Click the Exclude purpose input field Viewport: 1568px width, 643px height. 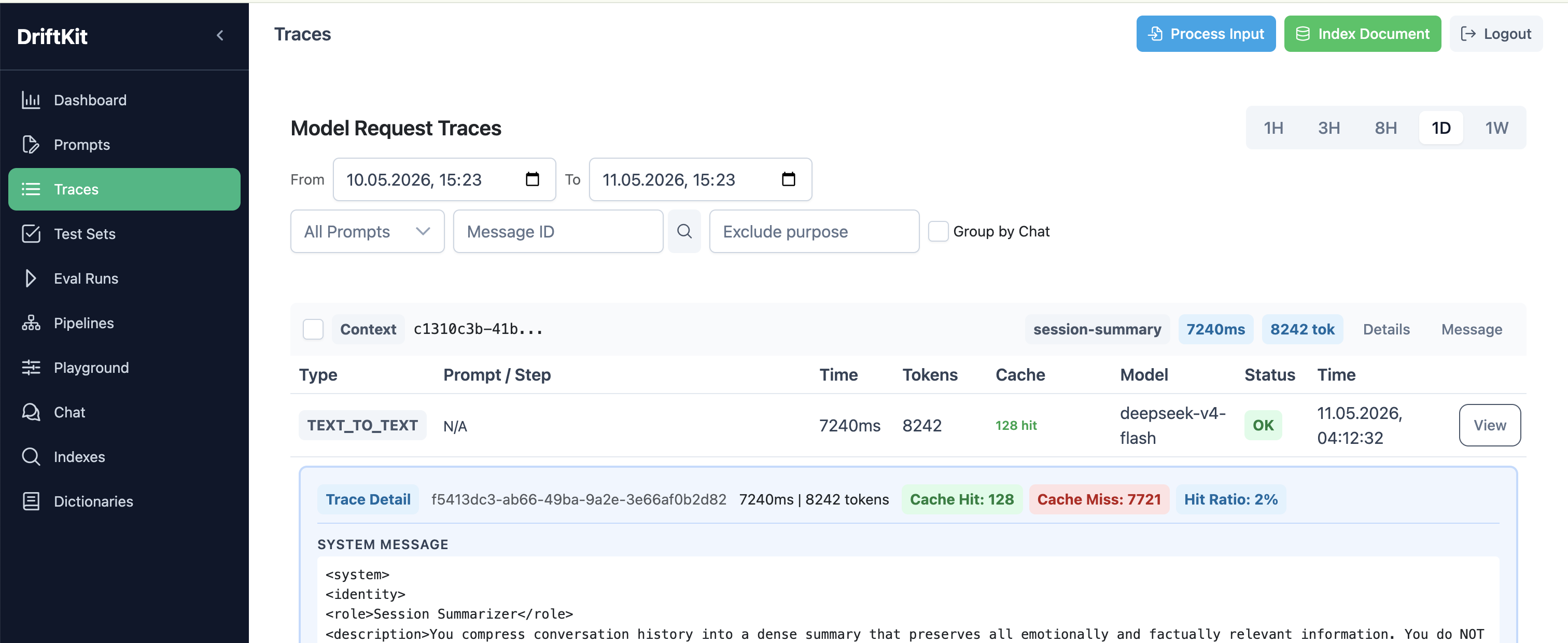pyautogui.click(x=814, y=231)
